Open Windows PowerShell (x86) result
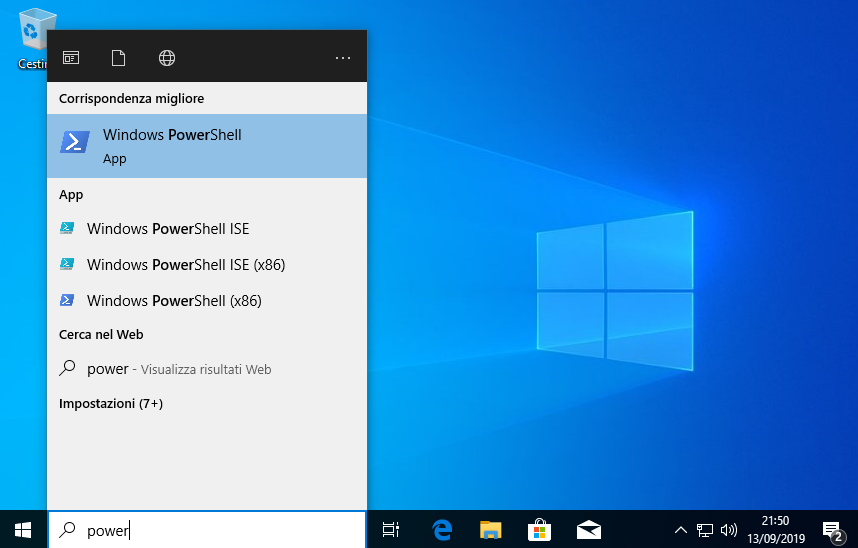 [x=207, y=301]
